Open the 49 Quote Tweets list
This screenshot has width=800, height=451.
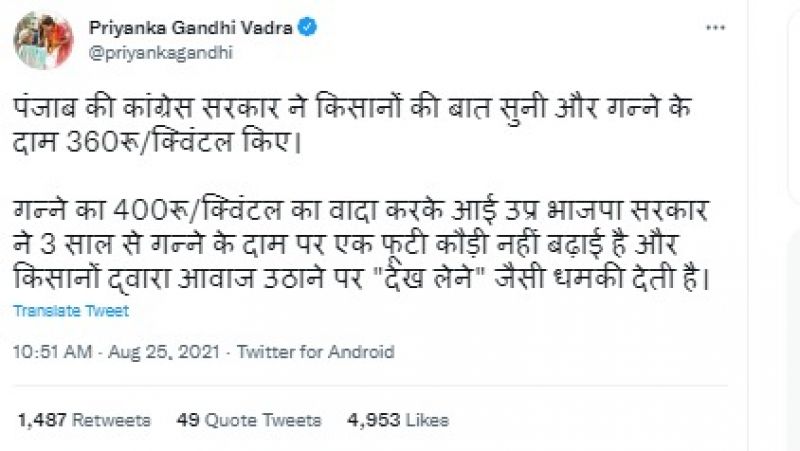point(248,419)
